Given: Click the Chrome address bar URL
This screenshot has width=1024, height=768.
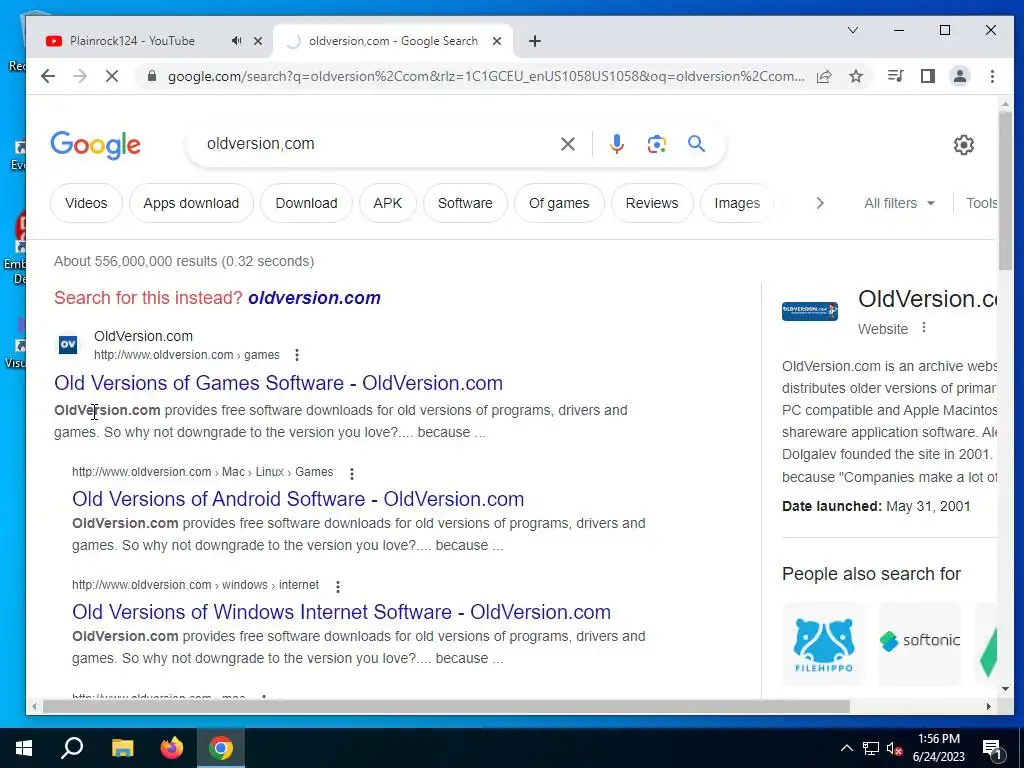Looking at the screenshot, I should point(486,76).
